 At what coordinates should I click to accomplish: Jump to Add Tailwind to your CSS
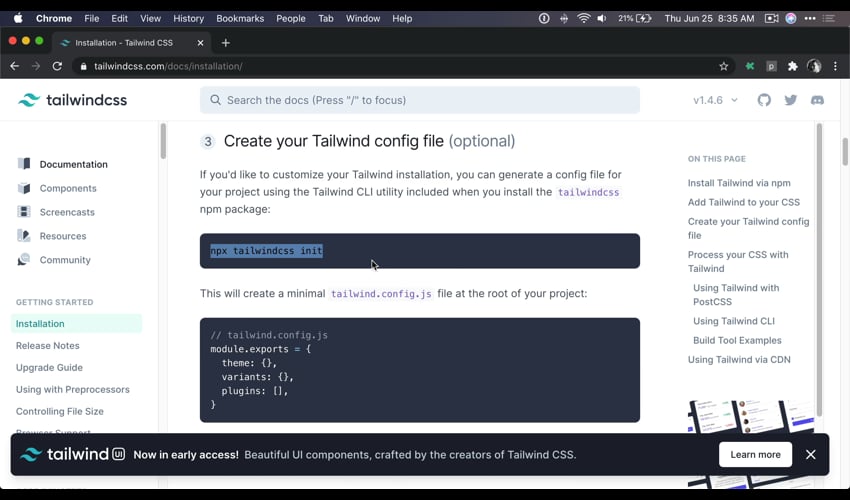point(744,202)
